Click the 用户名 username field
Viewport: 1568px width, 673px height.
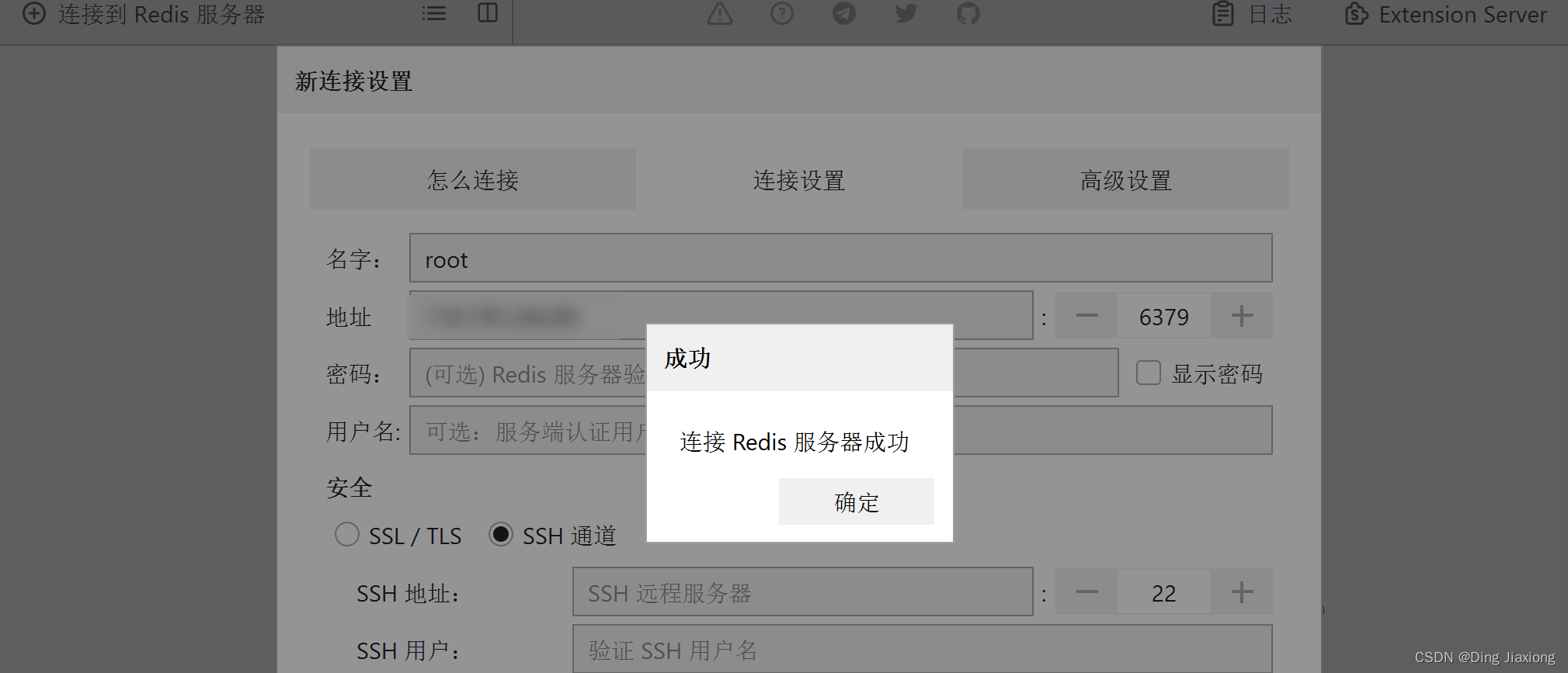coord(840,430)
